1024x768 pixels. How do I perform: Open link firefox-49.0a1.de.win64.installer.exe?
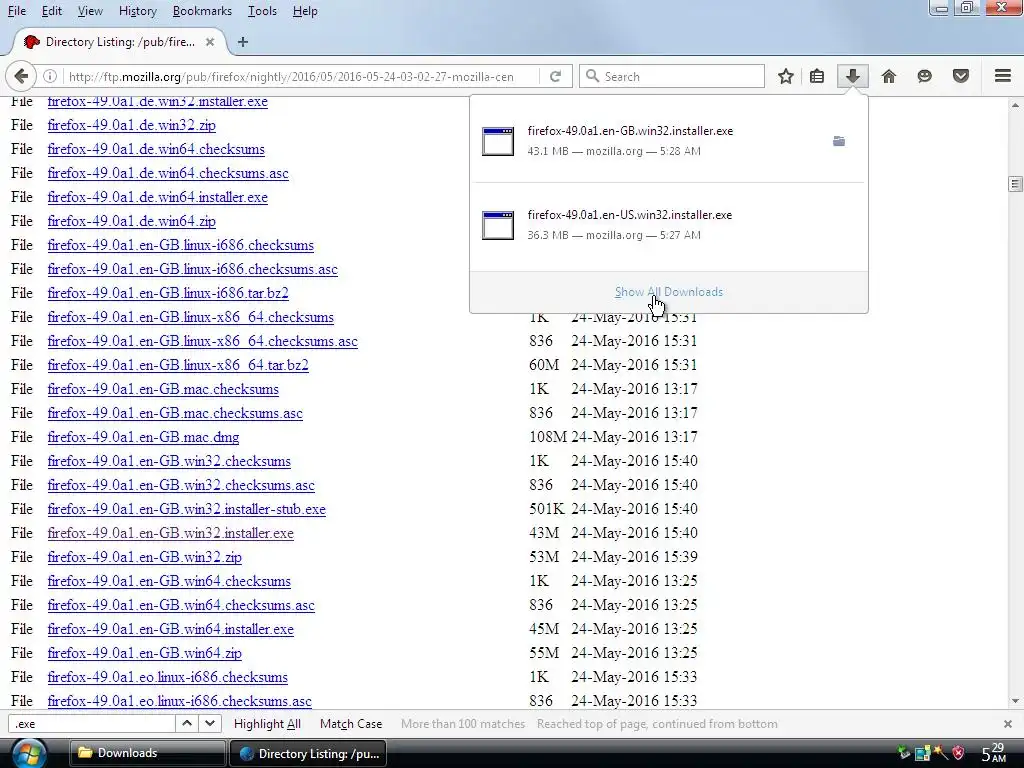click(x=157, y=197)
